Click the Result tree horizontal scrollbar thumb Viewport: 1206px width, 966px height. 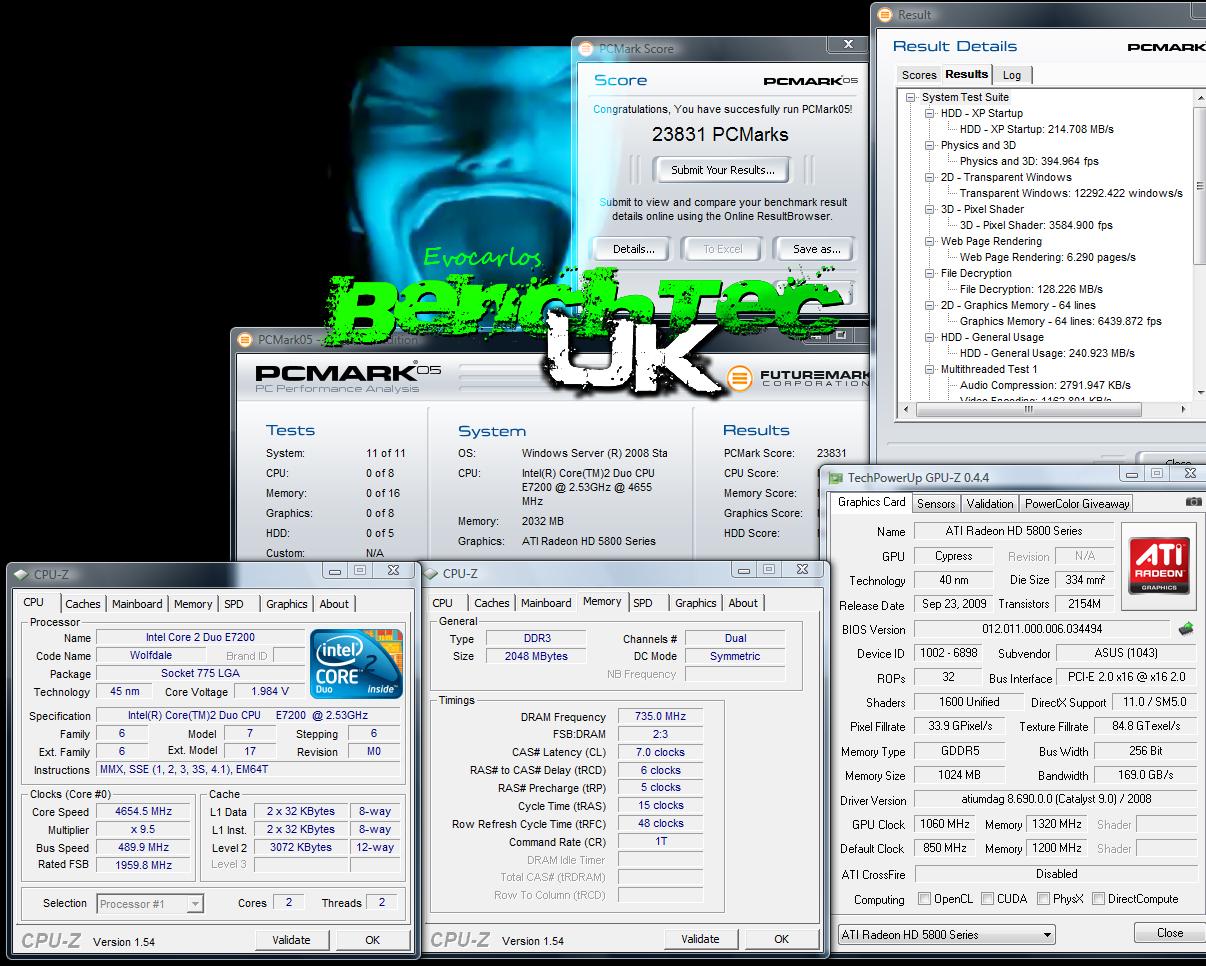pyautogui.click(x=1029, y=410)
